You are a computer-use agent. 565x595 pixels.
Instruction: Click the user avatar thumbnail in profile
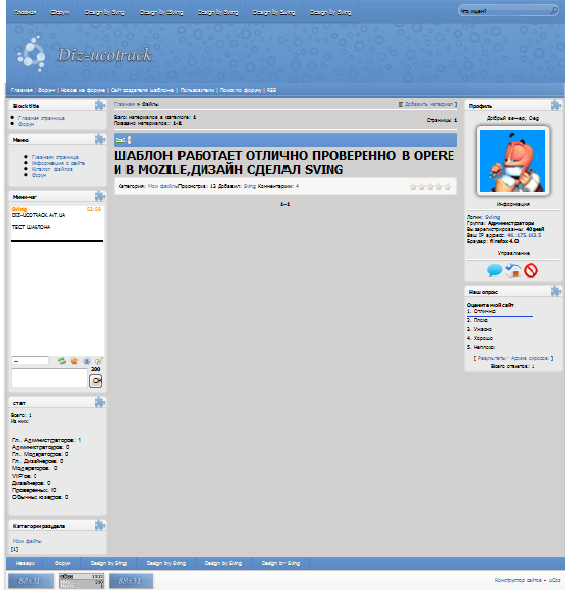[513, 161]
